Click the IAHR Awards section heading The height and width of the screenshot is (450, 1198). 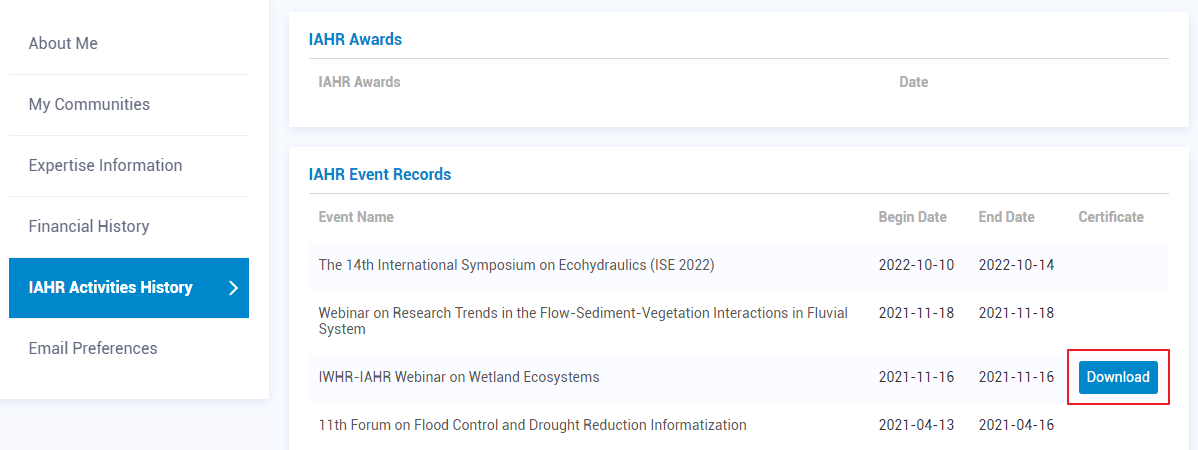coord(355,40)
